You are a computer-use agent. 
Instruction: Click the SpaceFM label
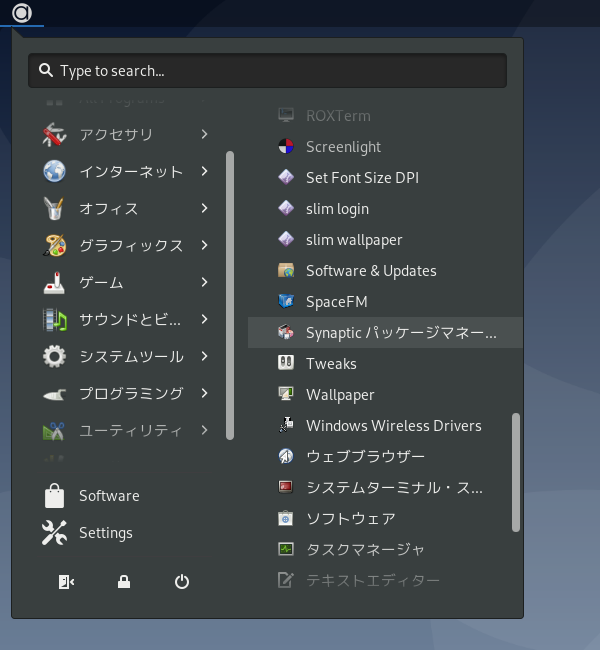pyautogui.click(x=337, y=302)
